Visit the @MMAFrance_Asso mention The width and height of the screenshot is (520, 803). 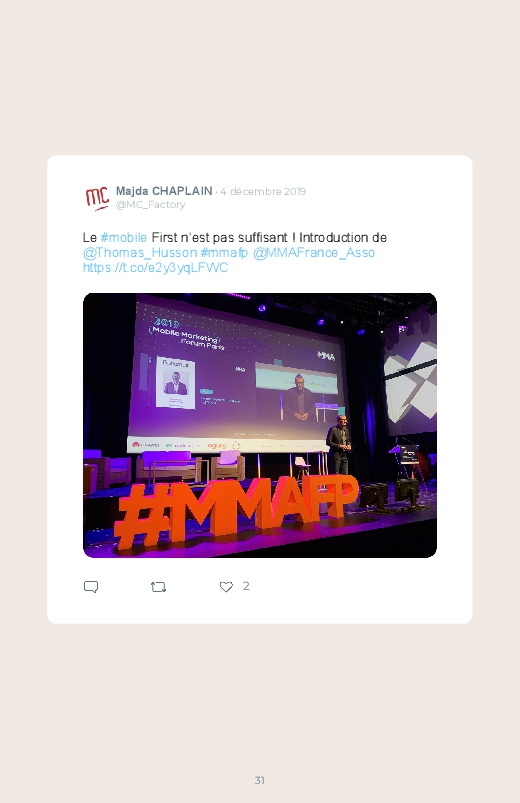[x=314, y=252]
